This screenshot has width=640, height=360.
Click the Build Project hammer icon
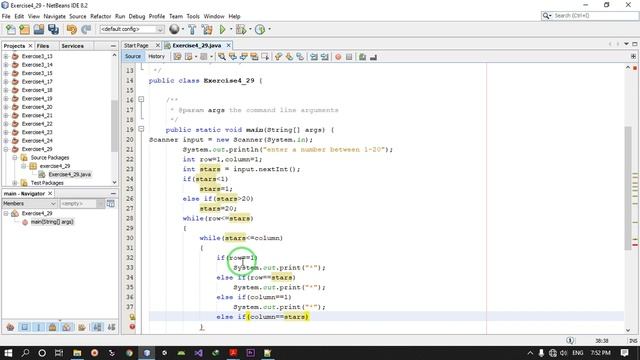192,29
